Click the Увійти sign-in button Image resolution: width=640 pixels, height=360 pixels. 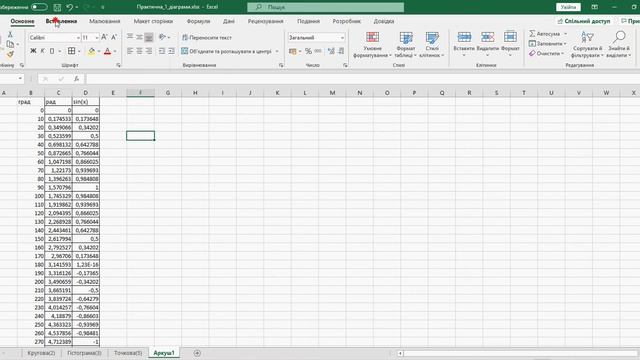[x=568, y=7]
